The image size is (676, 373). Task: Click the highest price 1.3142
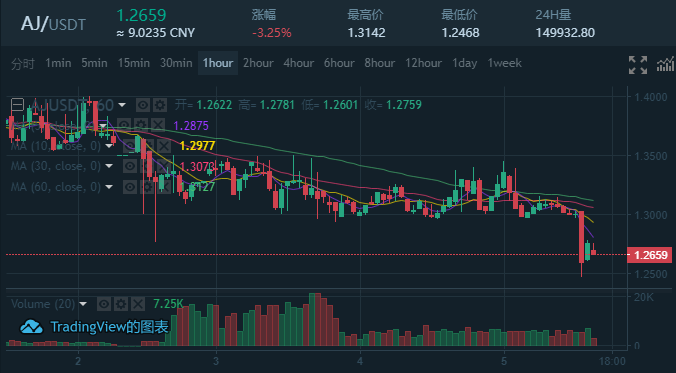(366, 33)
